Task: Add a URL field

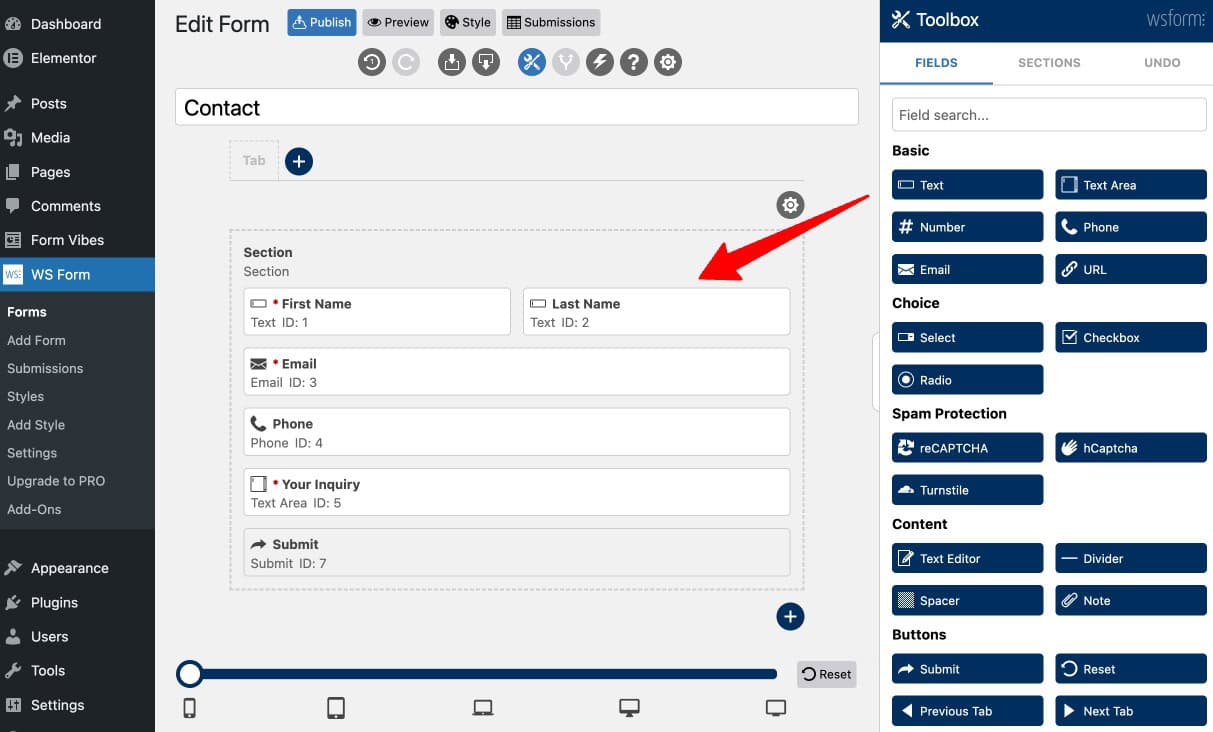Action: (x=1131, y=269)
